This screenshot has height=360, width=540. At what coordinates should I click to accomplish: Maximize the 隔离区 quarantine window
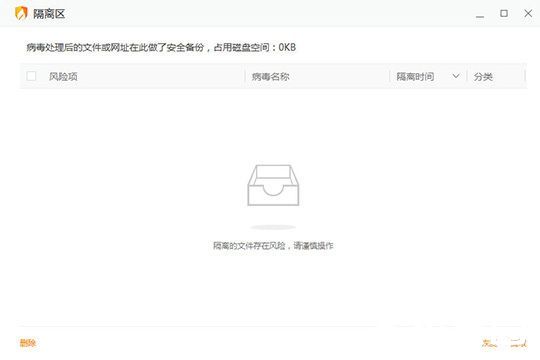(x=504, y=13)
